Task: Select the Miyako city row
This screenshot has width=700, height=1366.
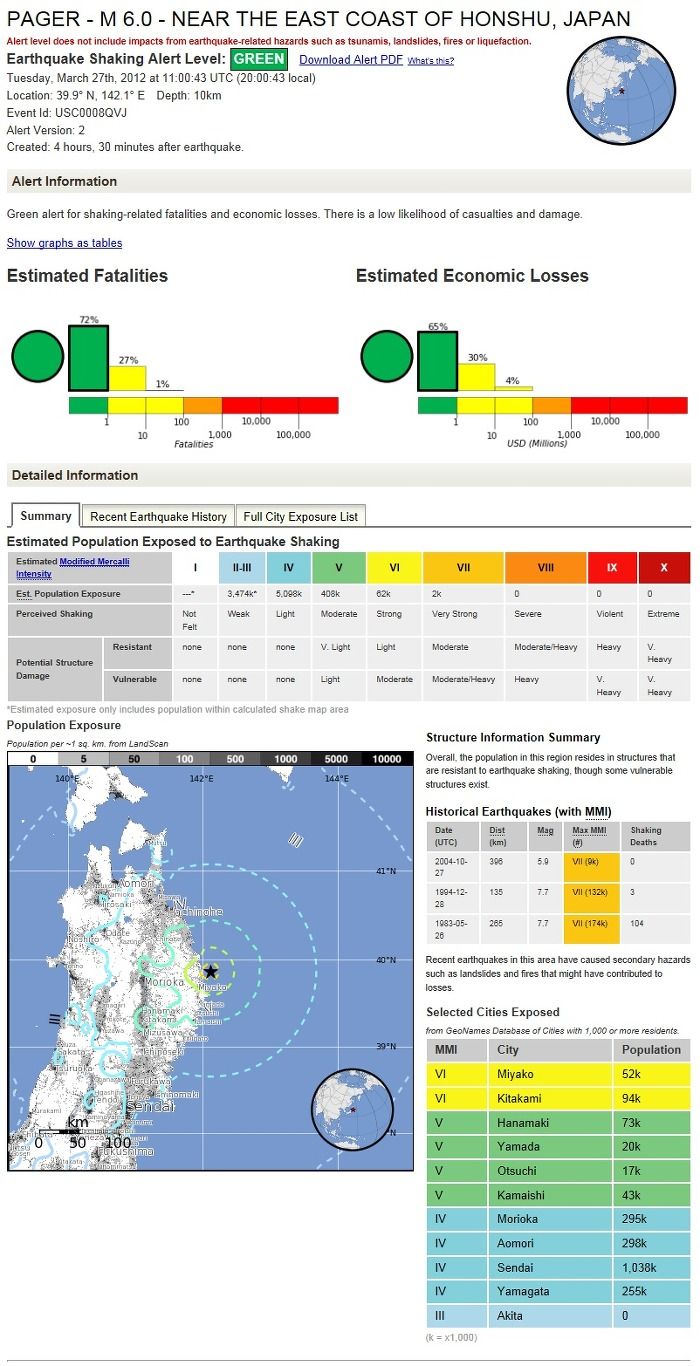Action: click(x=558, y=1074)
